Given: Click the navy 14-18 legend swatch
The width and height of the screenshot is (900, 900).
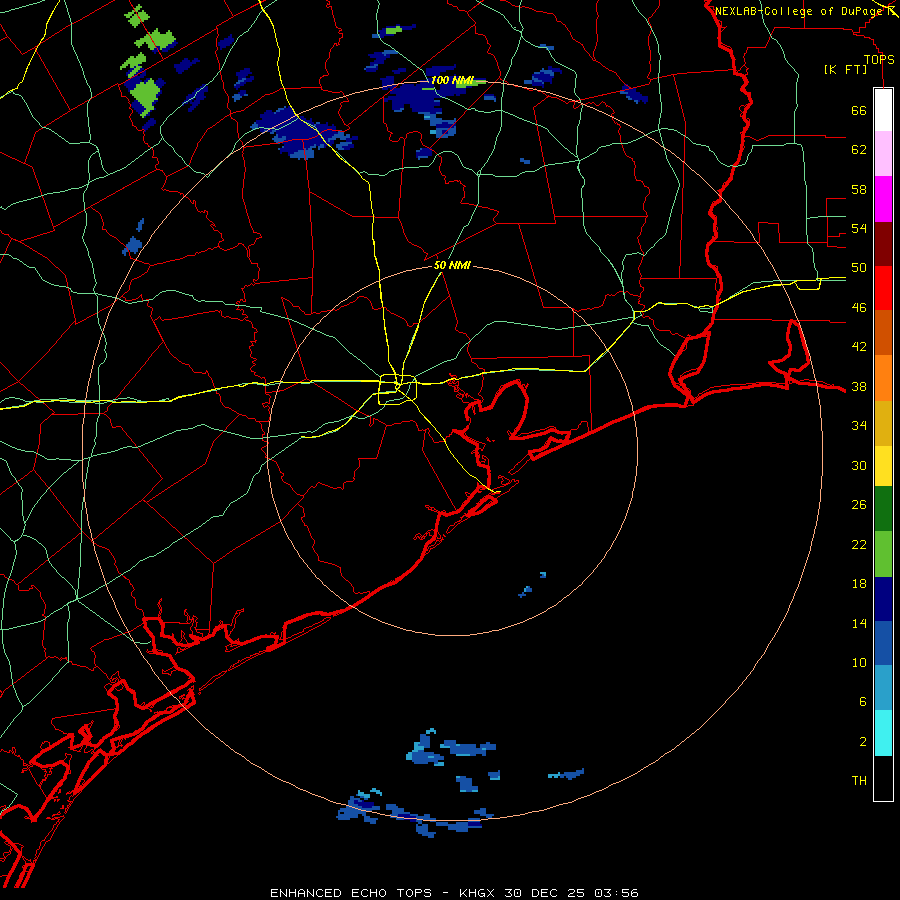Looking at the screenshot, I should pyautogui.click(x=883, y=599).
